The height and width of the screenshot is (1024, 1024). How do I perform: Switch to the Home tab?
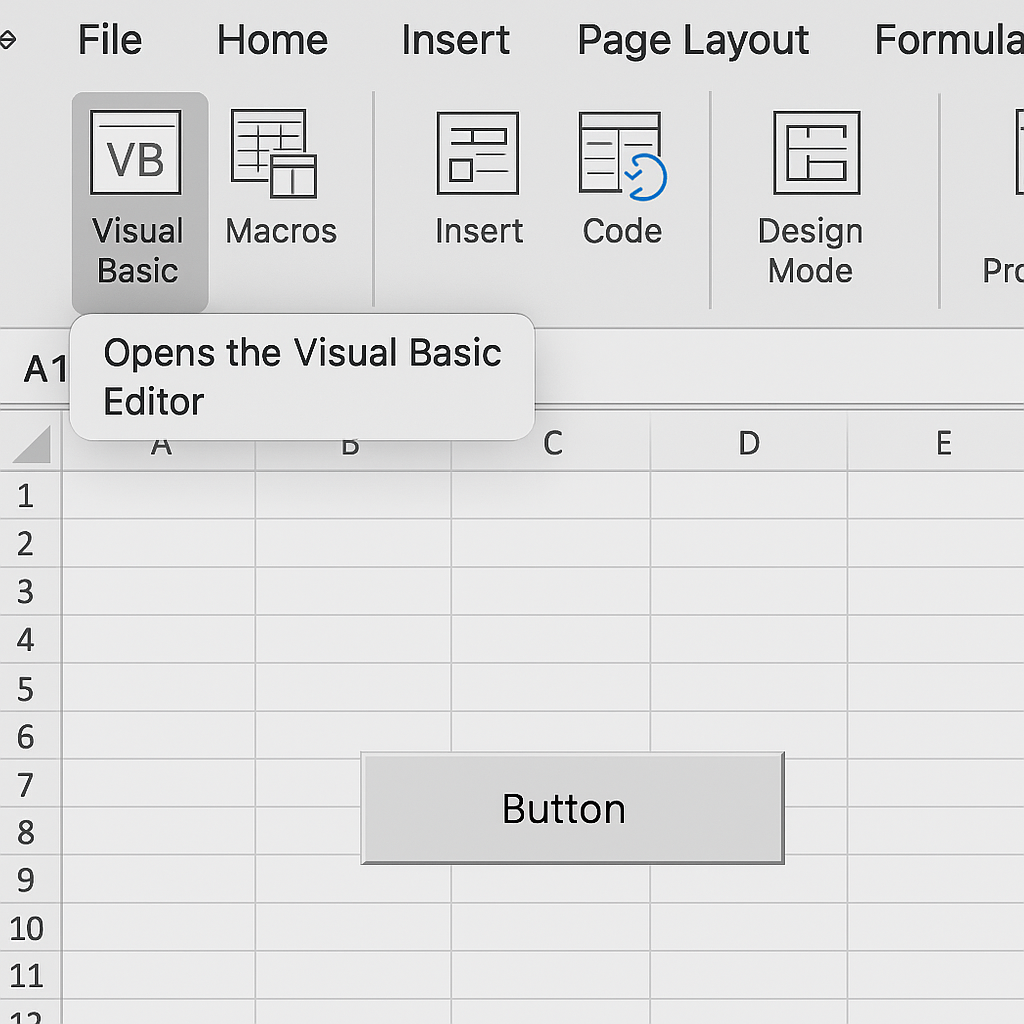coord(272,40)
